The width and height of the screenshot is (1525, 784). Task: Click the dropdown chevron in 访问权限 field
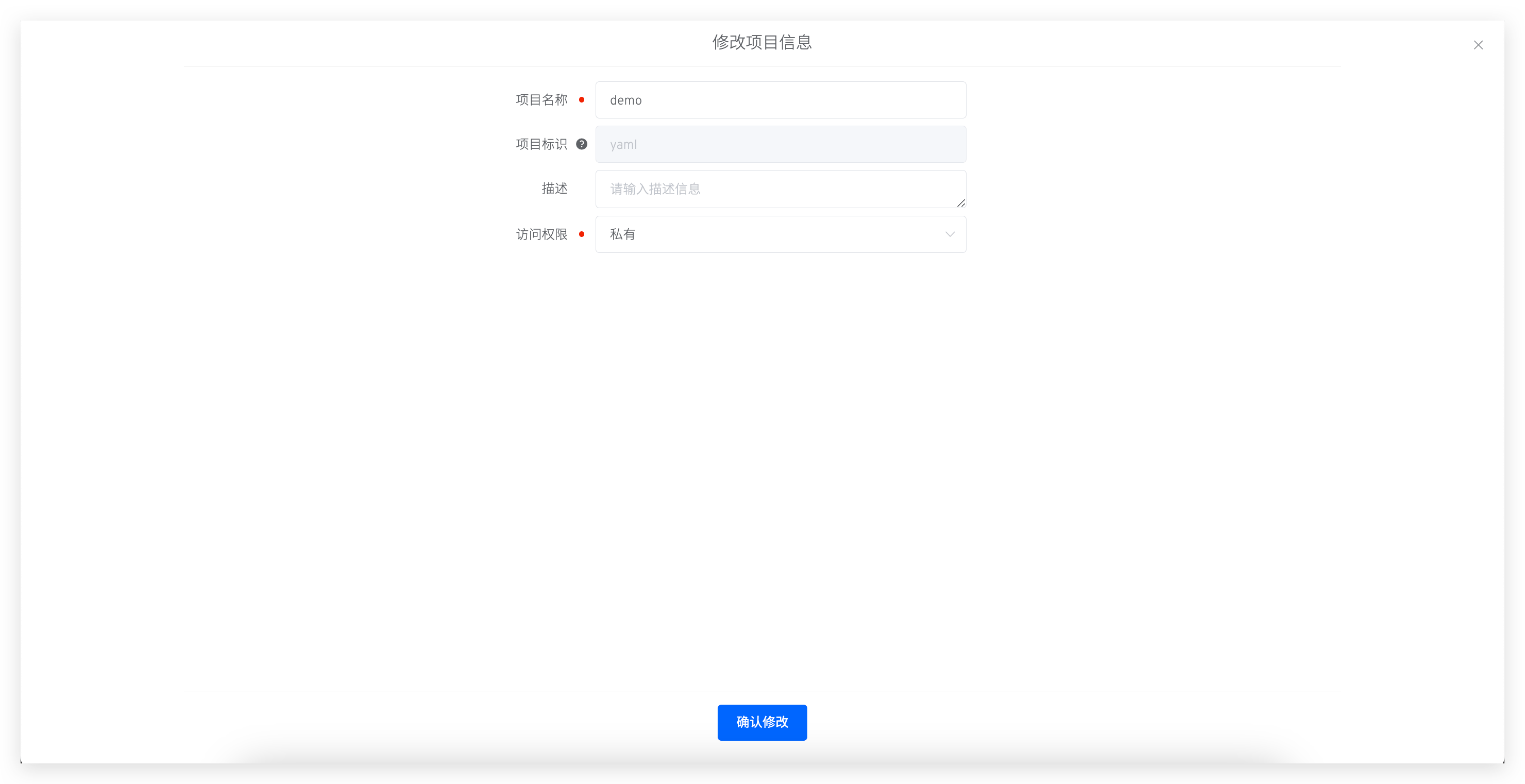pos(950,234)
